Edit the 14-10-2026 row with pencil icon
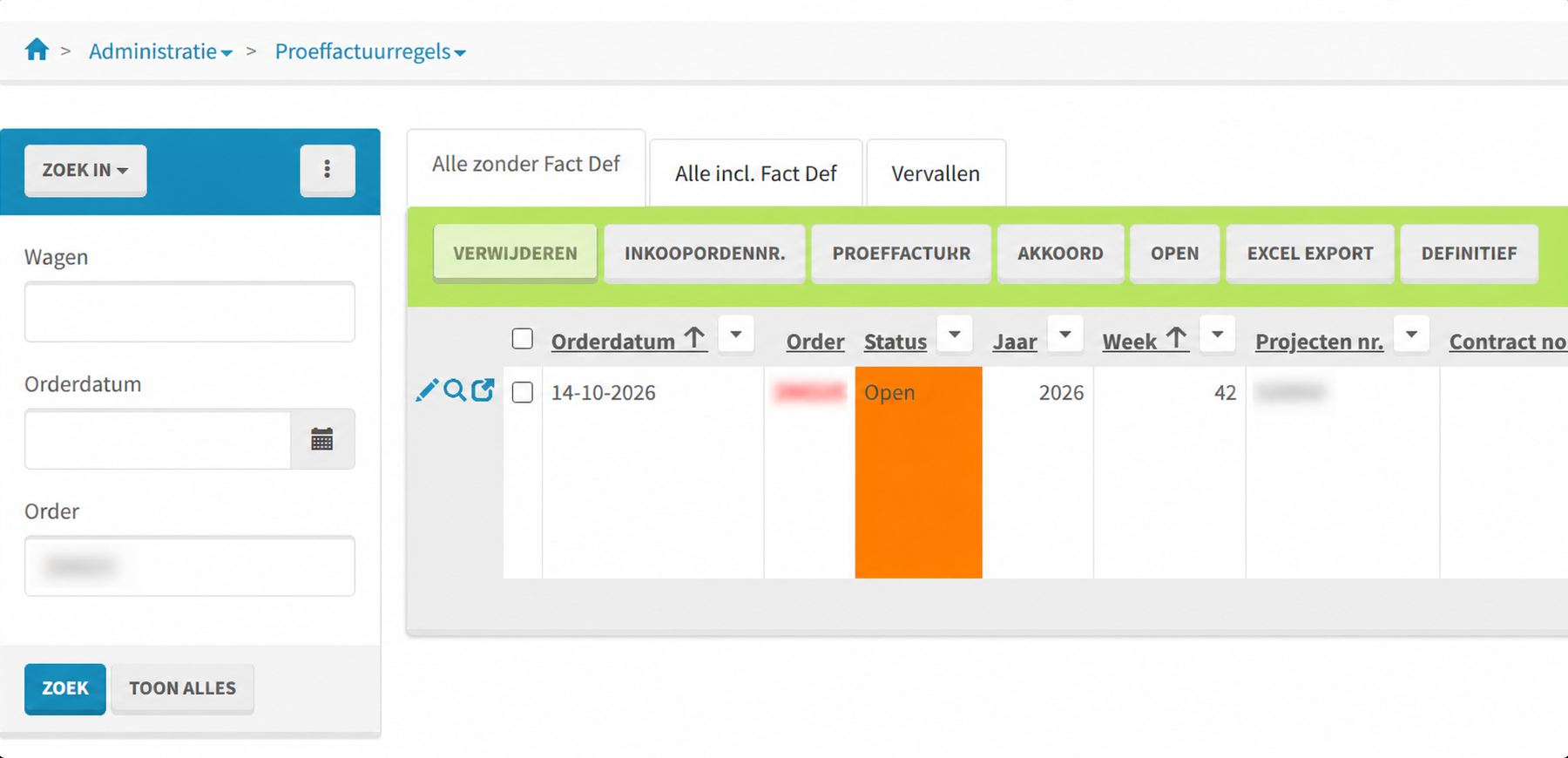This screenshot has width=1568, height=758. tap(427, 390)
